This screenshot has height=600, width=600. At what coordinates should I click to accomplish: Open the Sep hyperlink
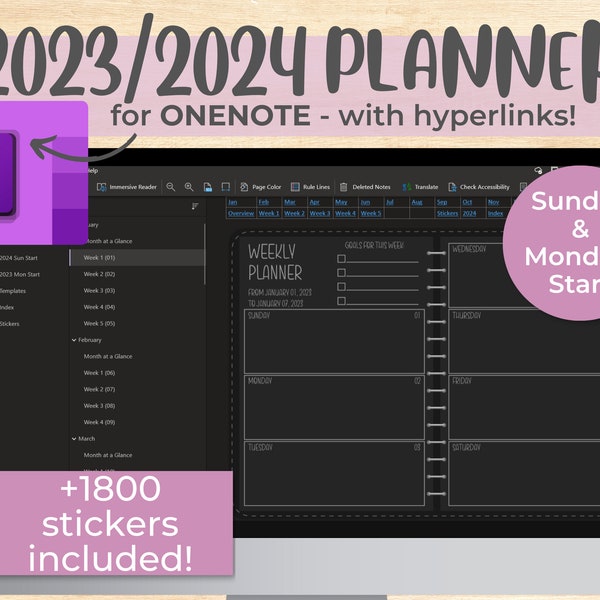[442, 202]
